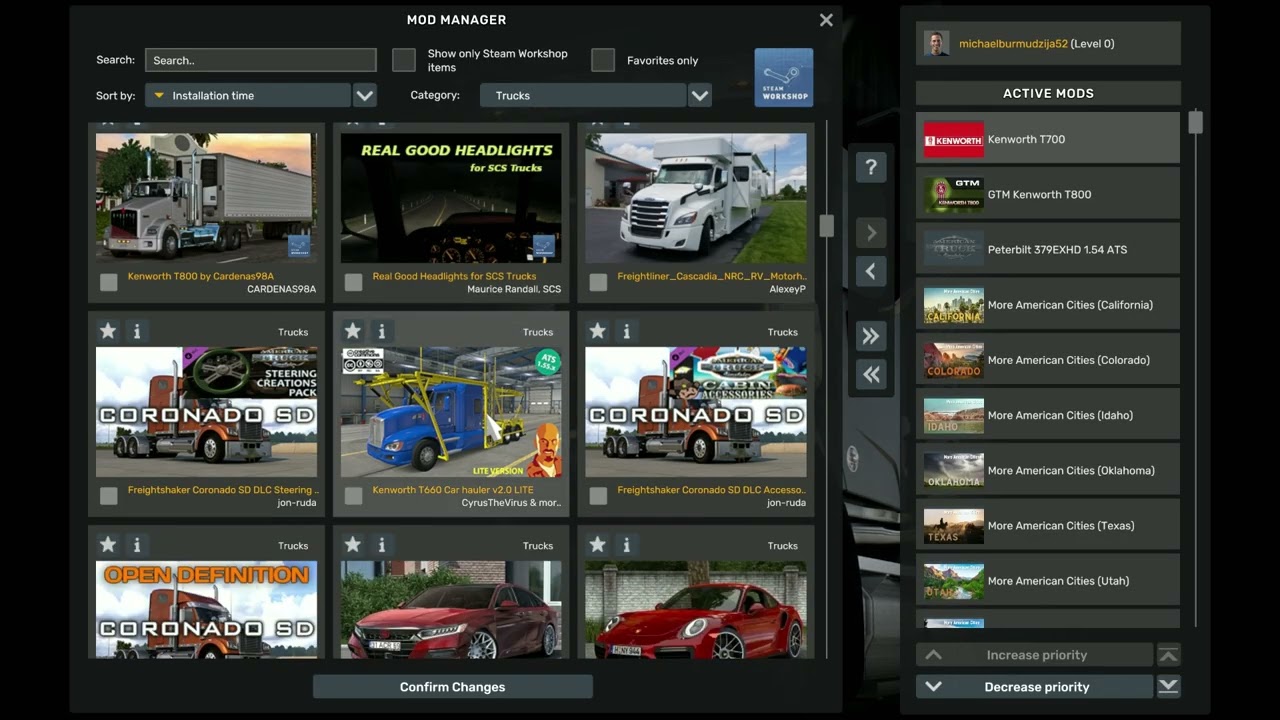The image size is (1280, 720).
Task: Click the user profile avatar
Action: 937,43
